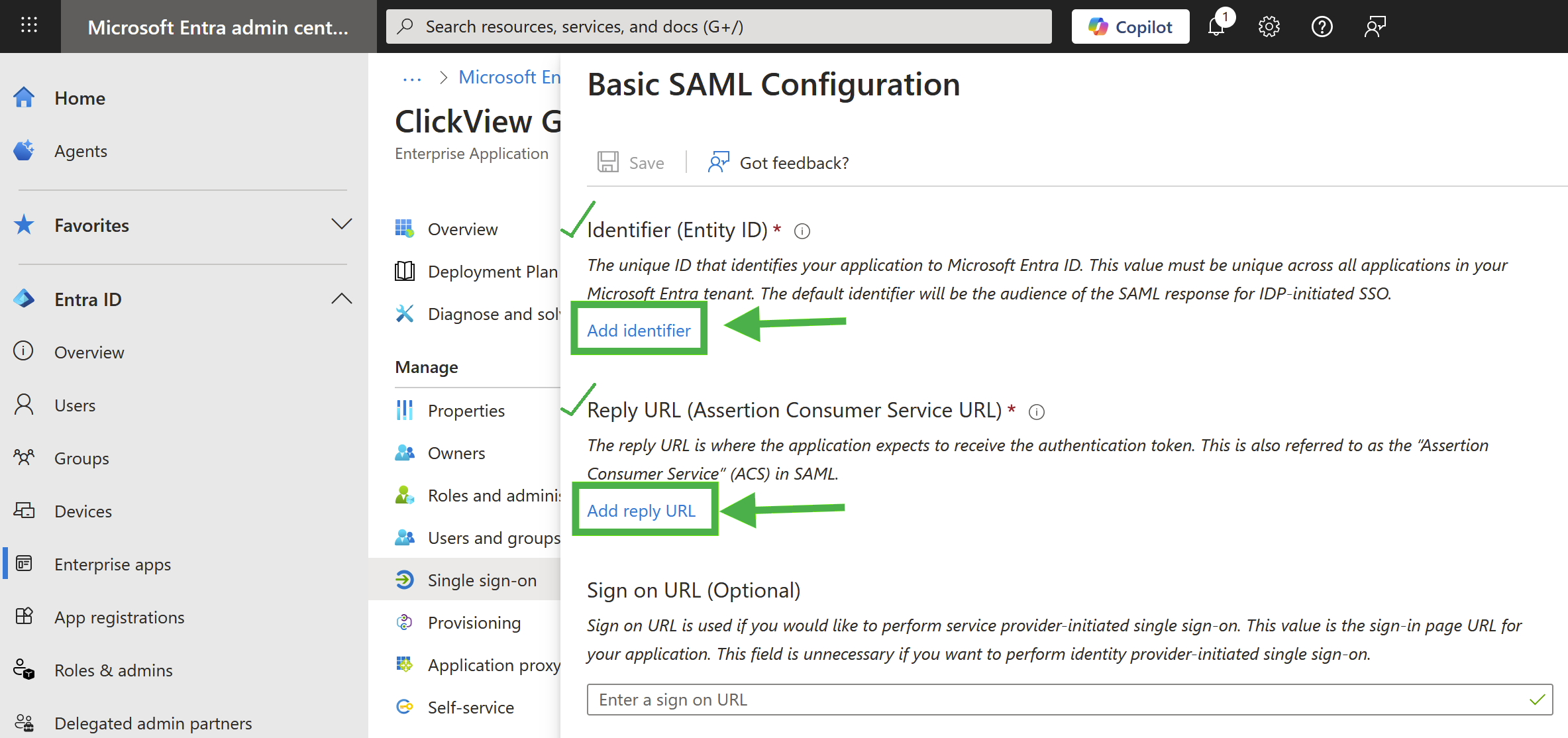Open the help question mark icon

pos(1322,26)
